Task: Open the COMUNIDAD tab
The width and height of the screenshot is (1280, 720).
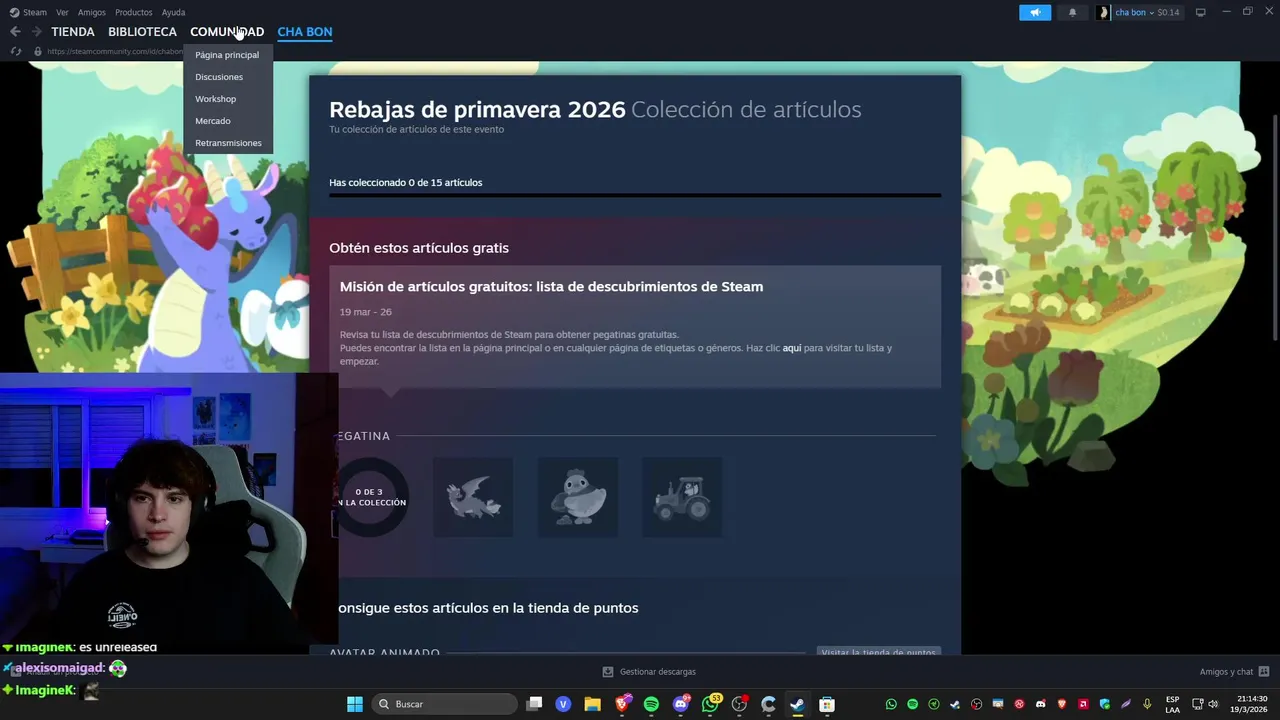Action: pos(227,32)
